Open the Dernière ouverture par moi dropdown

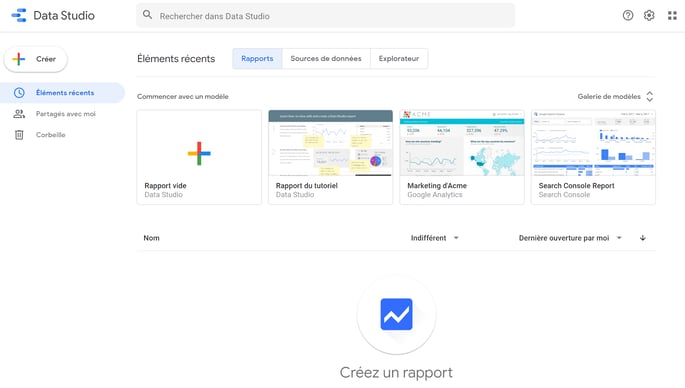(x=570, y=238)
